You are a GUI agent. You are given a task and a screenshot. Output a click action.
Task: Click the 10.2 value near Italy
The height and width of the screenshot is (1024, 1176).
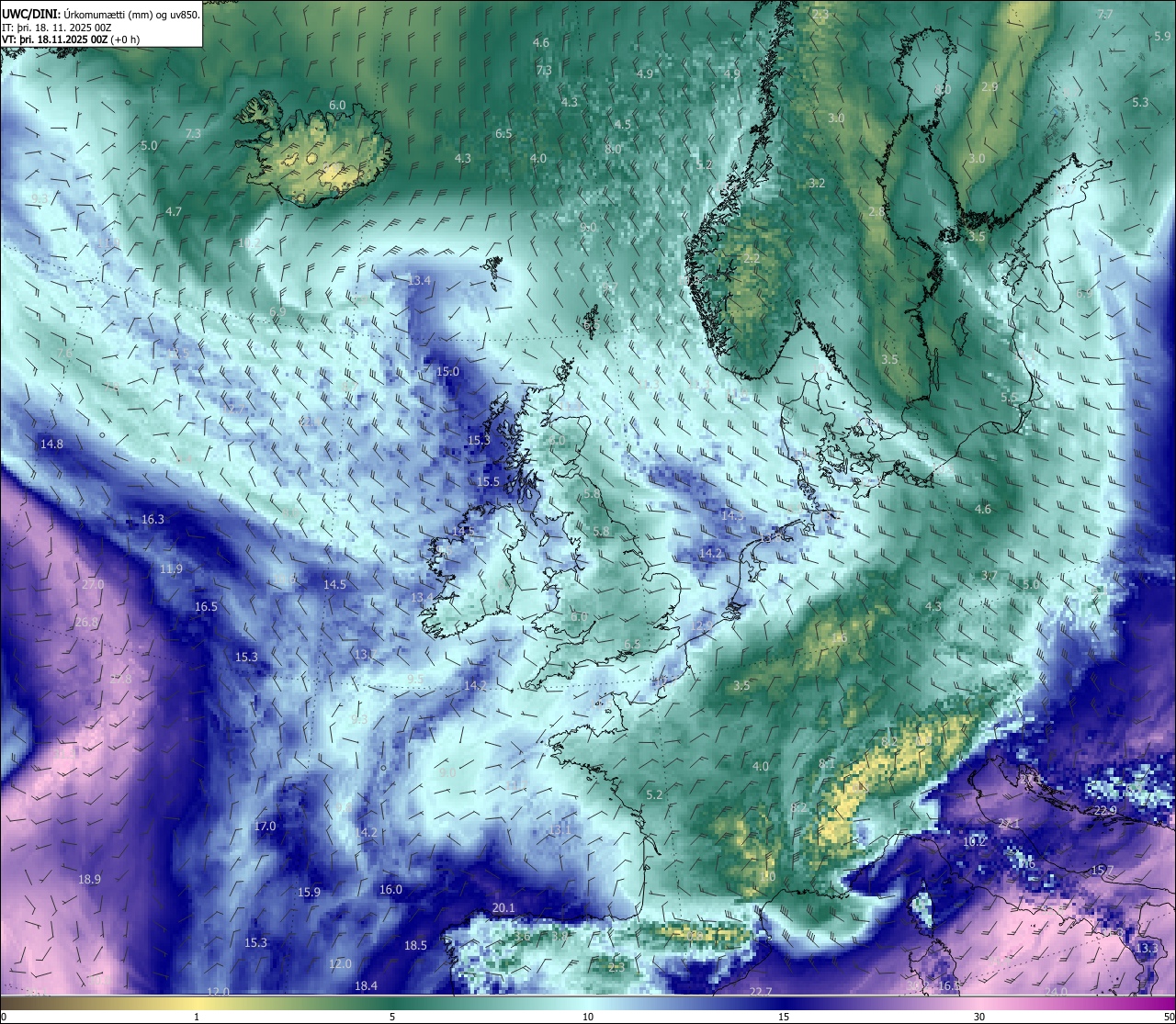coord(974,841)
